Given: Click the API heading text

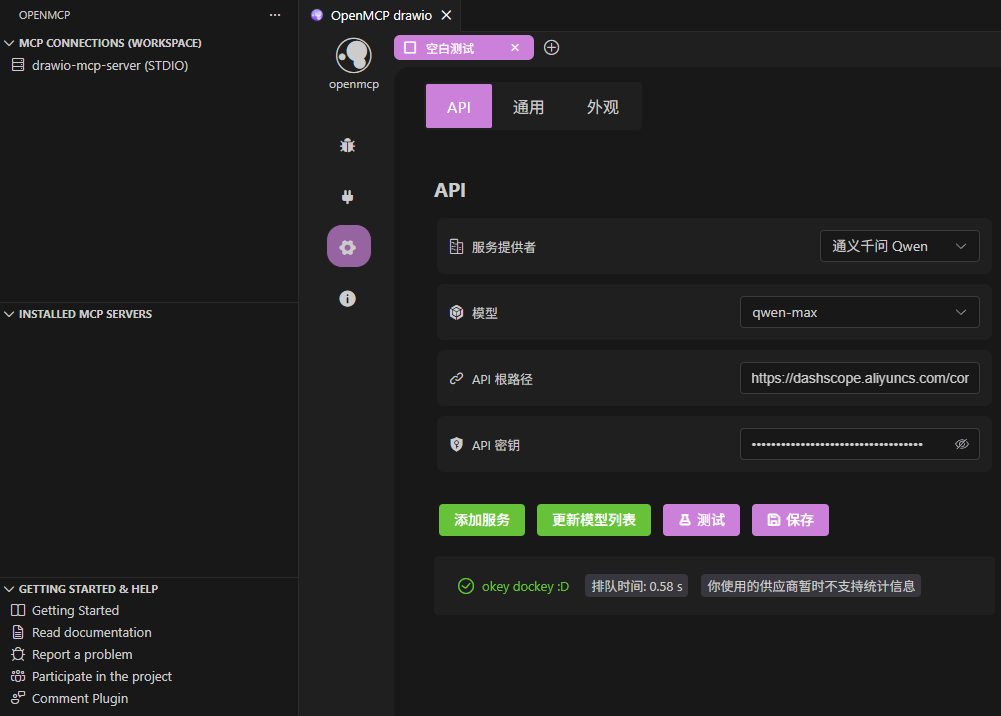Looking at the screenshot, I should point(450,190).
